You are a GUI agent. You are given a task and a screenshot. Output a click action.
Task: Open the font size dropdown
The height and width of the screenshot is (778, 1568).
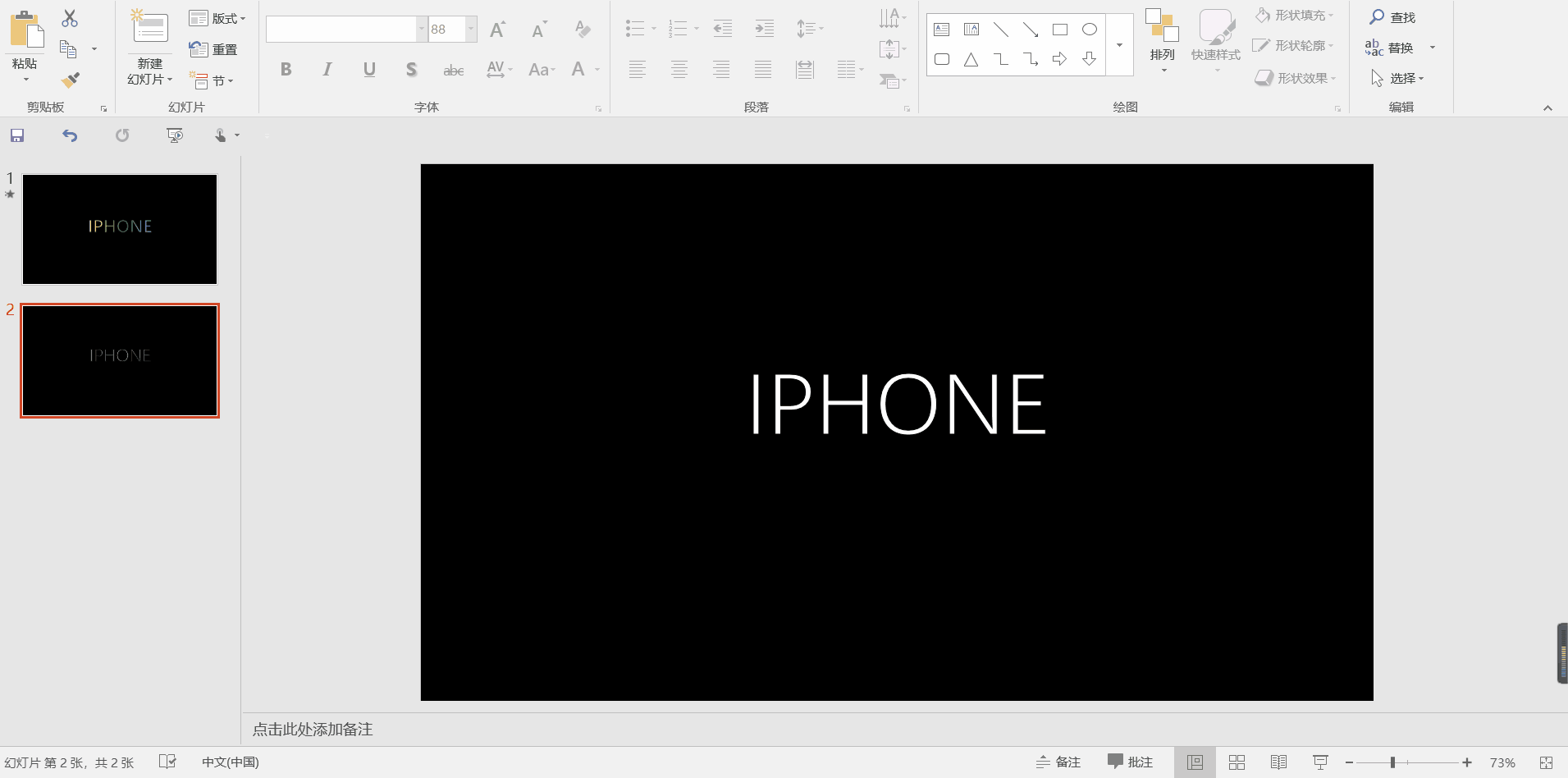pos(471,30)
